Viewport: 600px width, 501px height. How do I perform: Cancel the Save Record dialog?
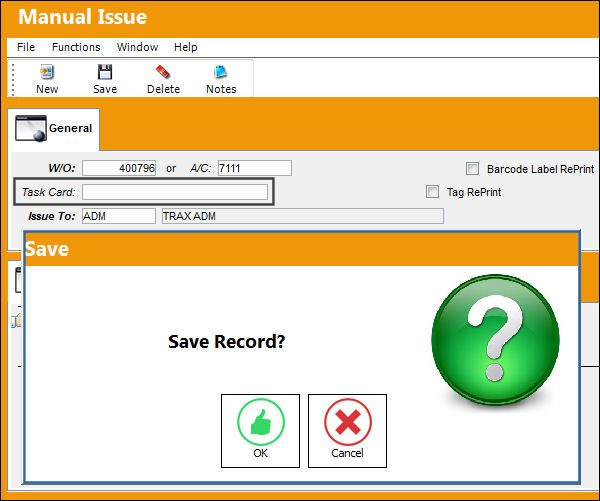click(347, 431)
